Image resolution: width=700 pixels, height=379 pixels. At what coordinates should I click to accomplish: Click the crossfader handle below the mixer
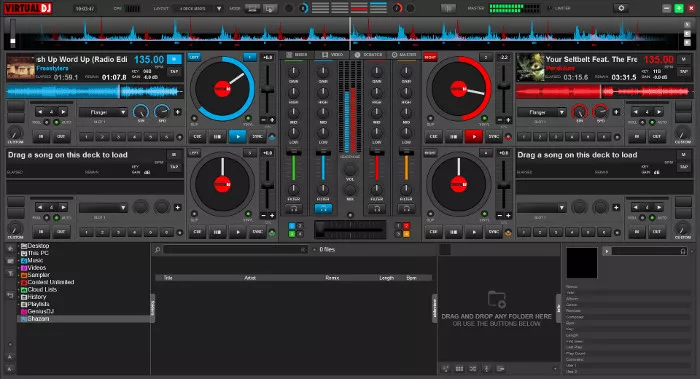pyautogui.click(x=320, y=229)
